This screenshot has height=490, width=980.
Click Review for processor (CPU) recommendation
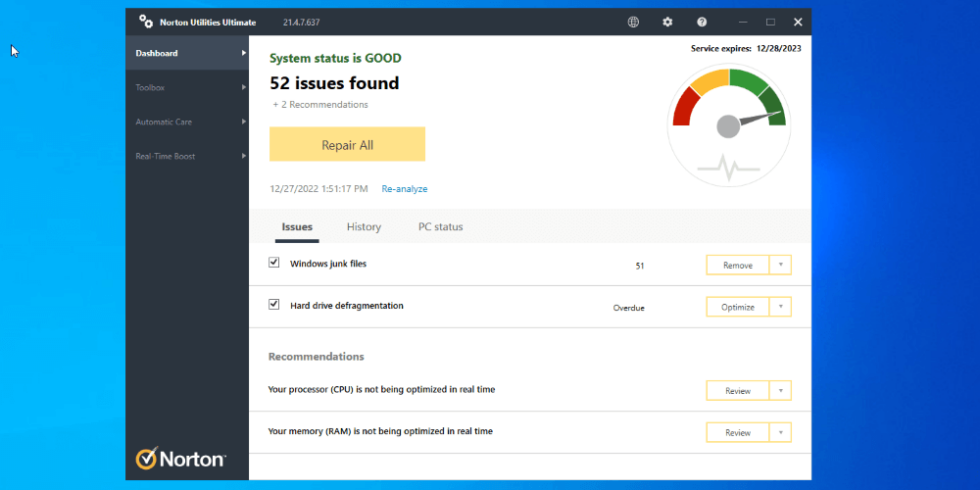[738, 391]
